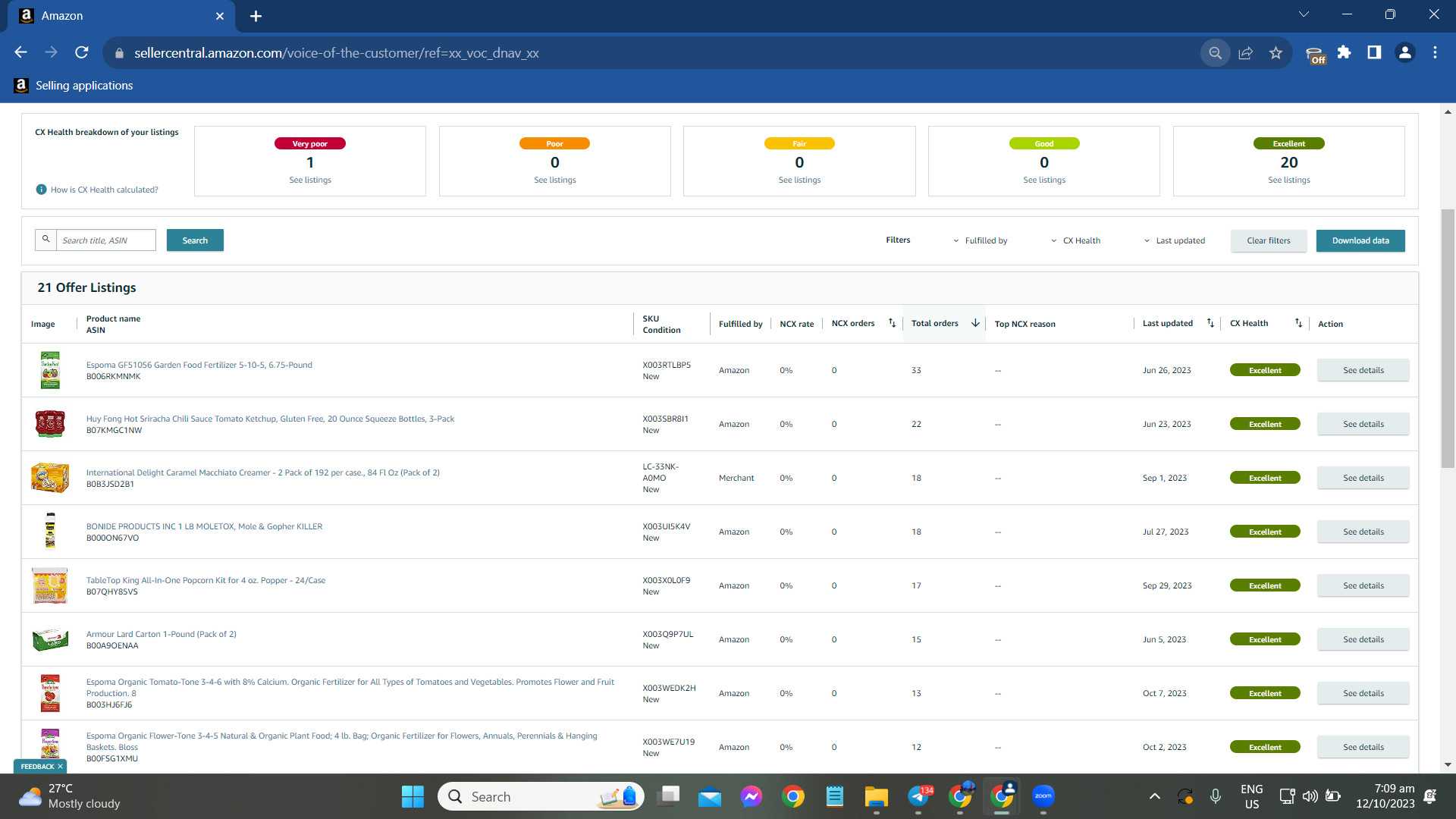Click See listings under Very poor
1456x819 pixels.
pyautogui.click(x=310, y=180)
